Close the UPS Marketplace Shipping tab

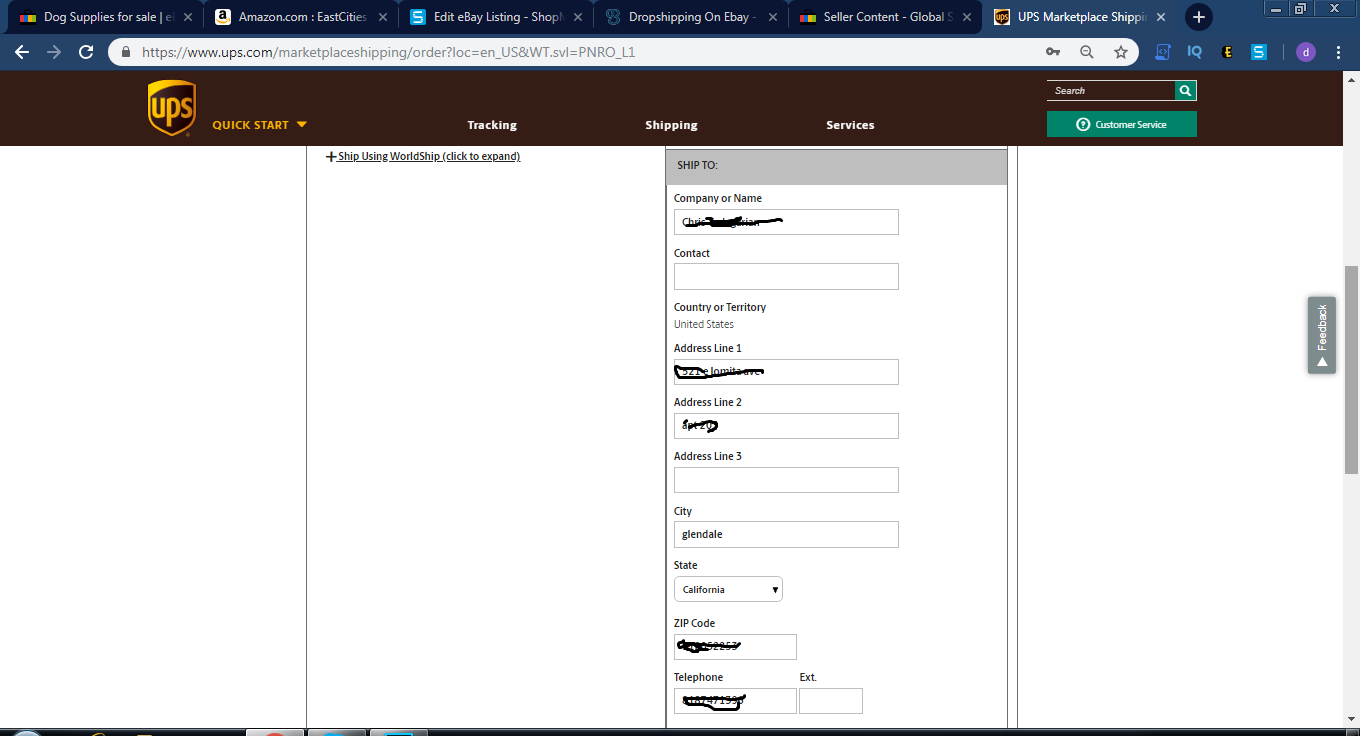pos(1161,17)
